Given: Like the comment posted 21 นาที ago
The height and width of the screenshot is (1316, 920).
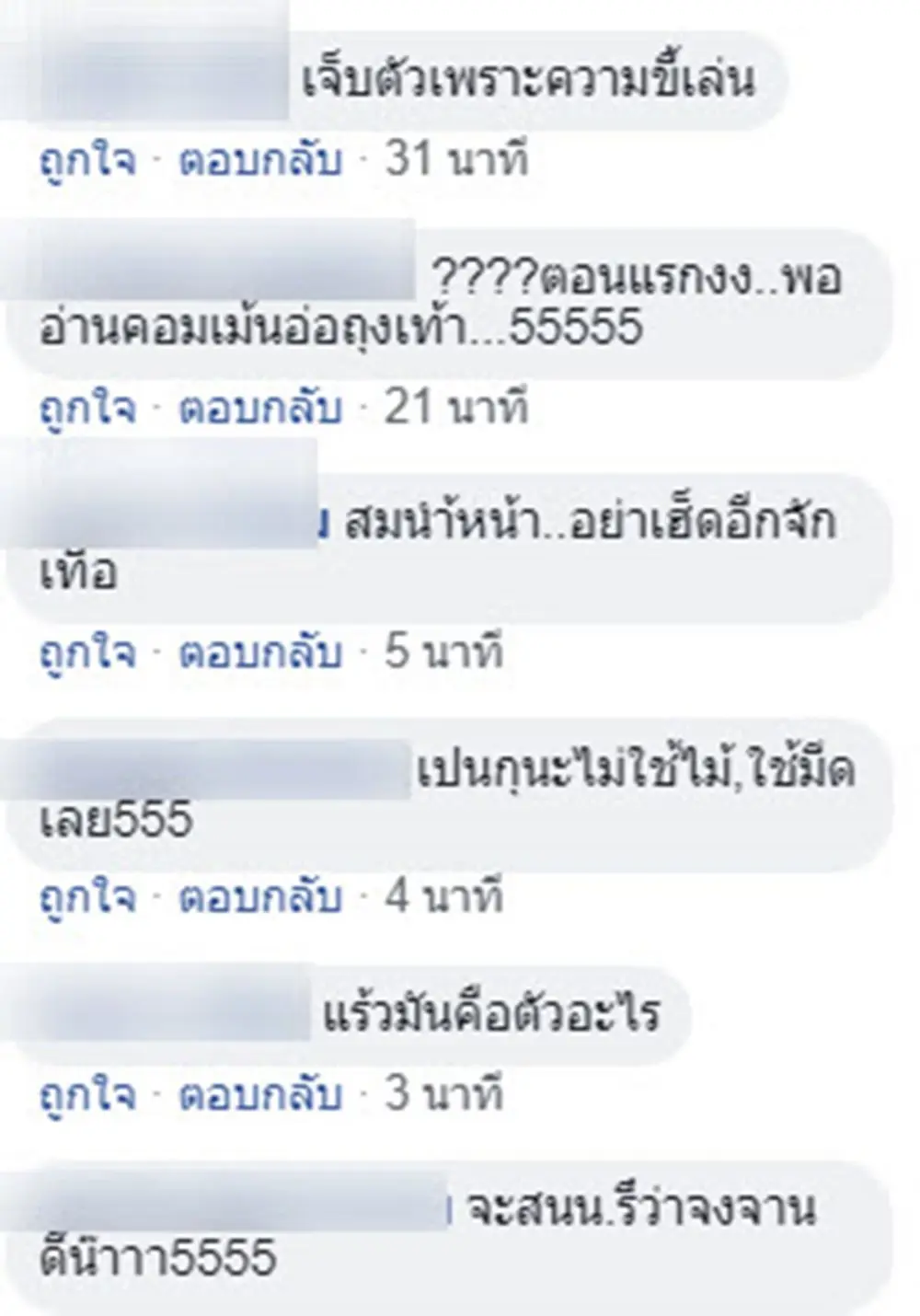Looking at the screenshot, I should pyautogui.click(x=87, y=409).
